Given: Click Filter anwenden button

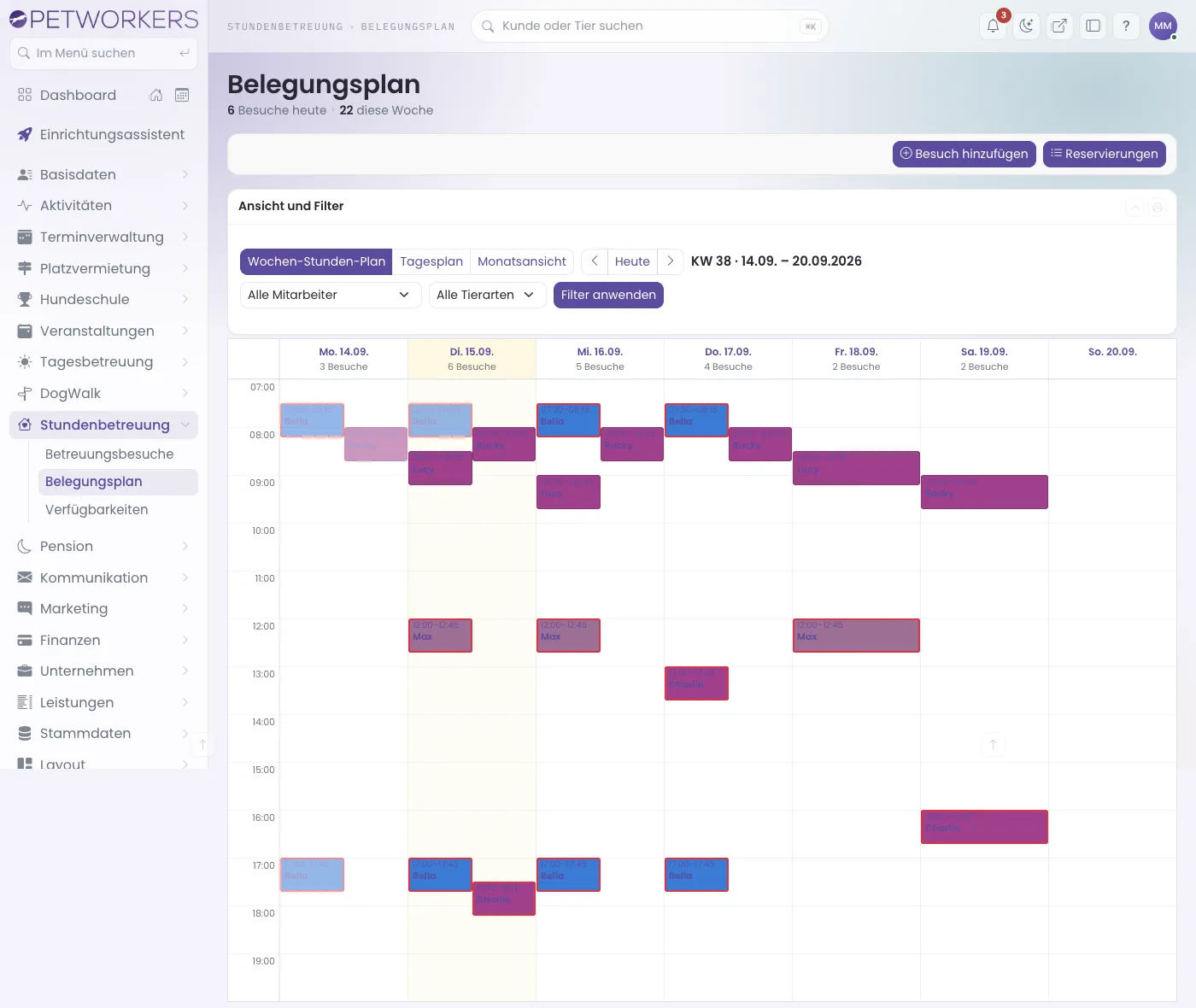Looking at the screenshot, I should click(x=608, y=295).
